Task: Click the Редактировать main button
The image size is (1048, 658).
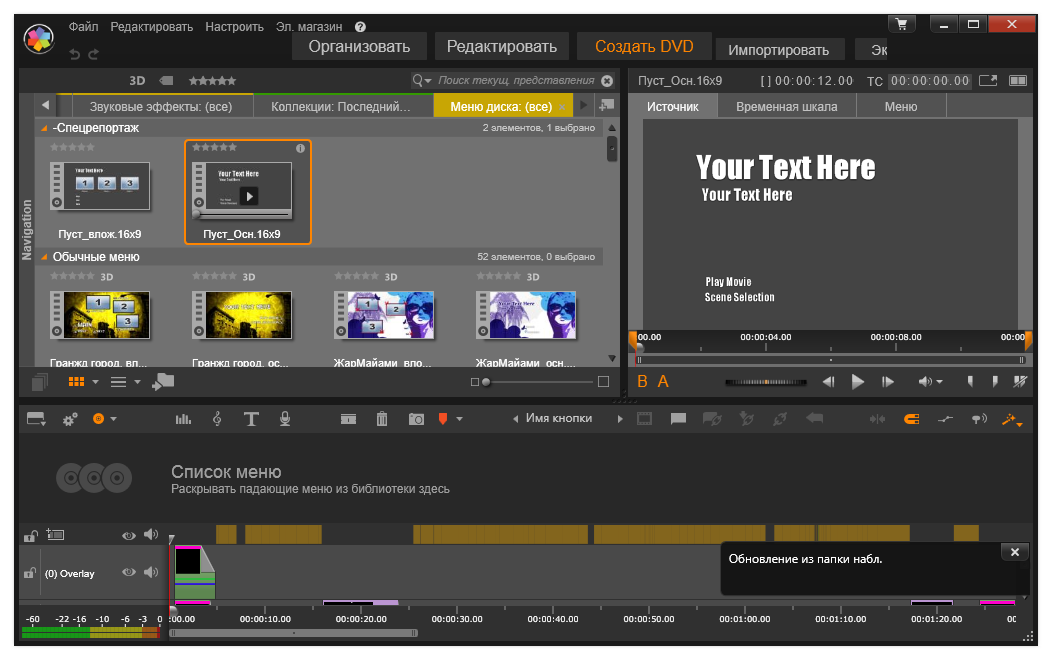Action: point(501,46)
